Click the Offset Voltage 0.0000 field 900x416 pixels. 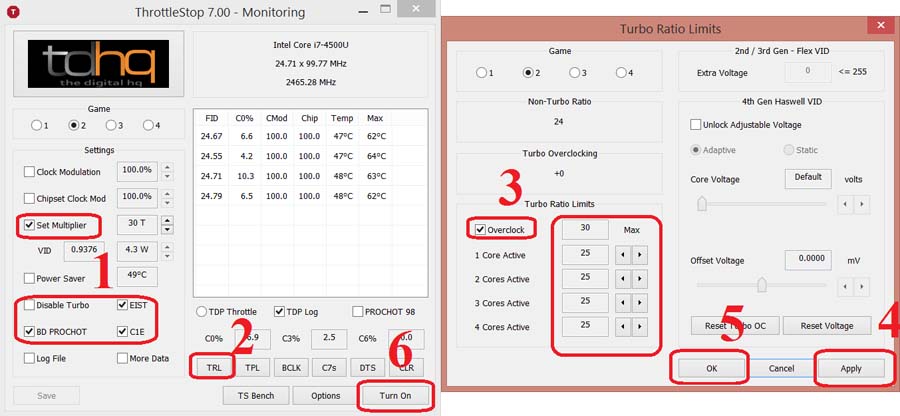click(x=808, y=259)
